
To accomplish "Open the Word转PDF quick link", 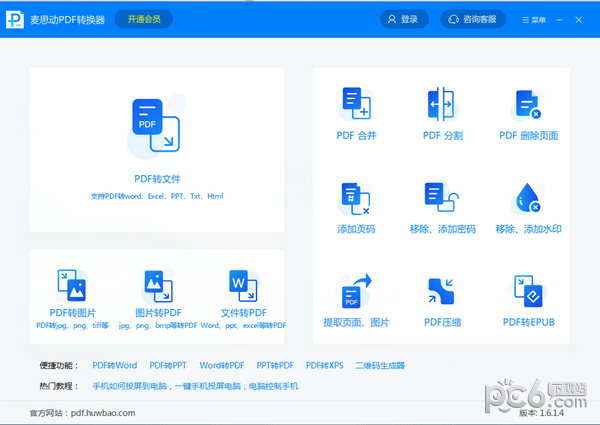I will tap(222, 365).
